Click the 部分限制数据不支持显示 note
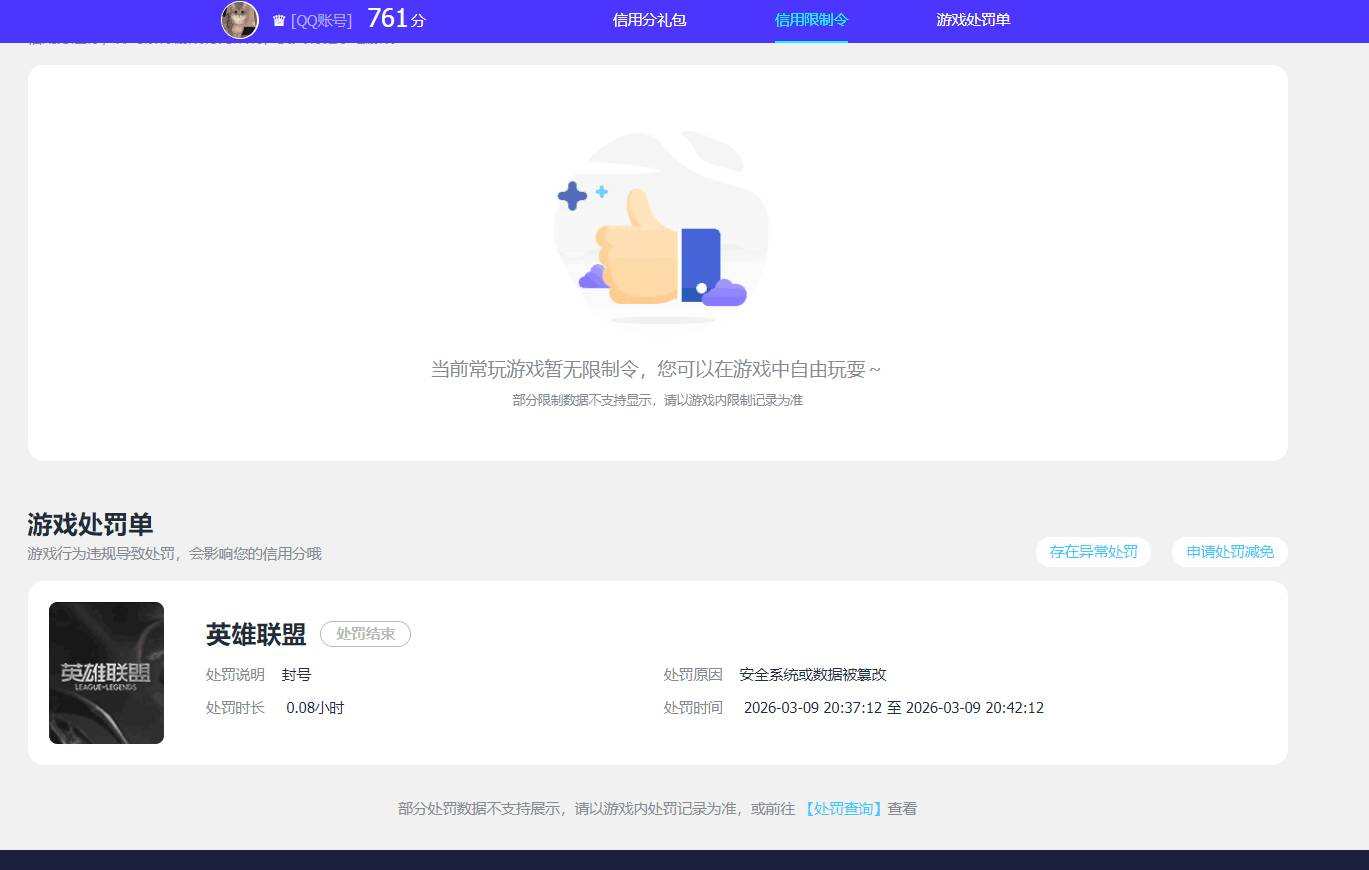 pyautogui.click(x=657, y=400)
